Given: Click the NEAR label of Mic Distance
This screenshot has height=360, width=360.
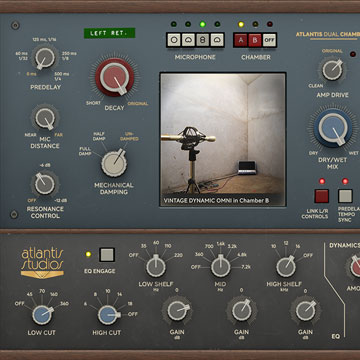Looking at the screenshot, I should click(30, 135).
